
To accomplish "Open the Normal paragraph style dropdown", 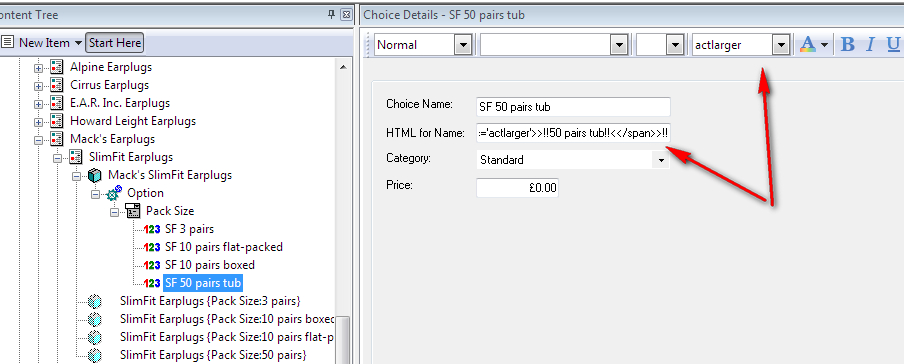I will pos(462,44).
